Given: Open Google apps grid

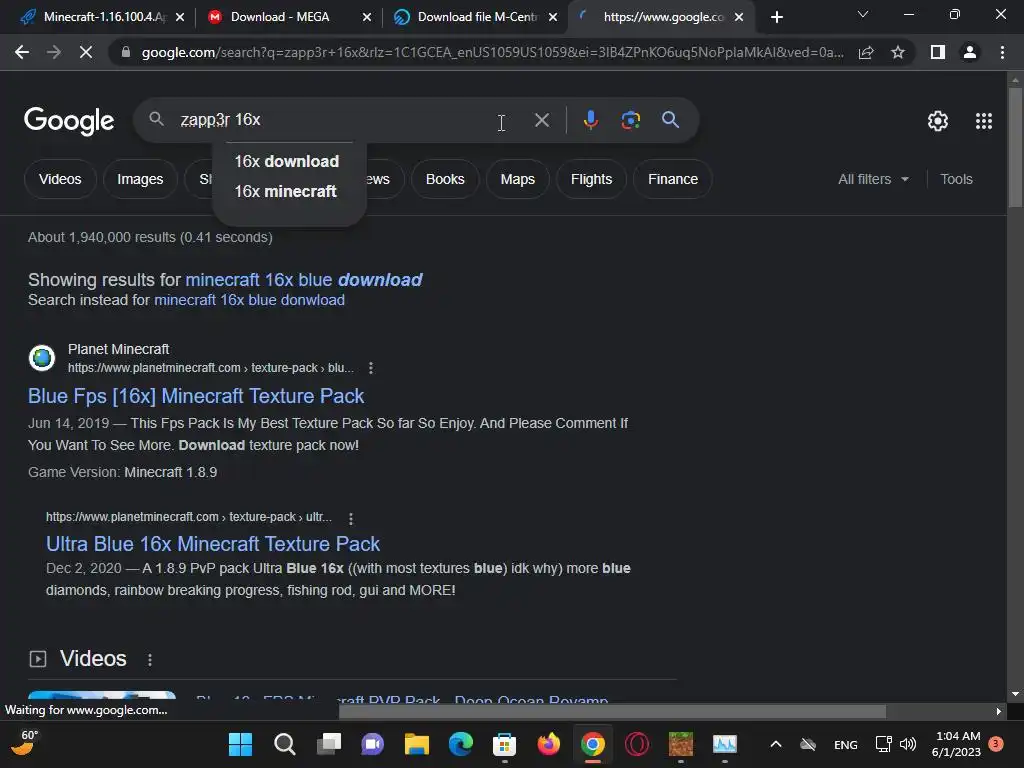Looking at the screenshot, I should [x=984, y=121].
